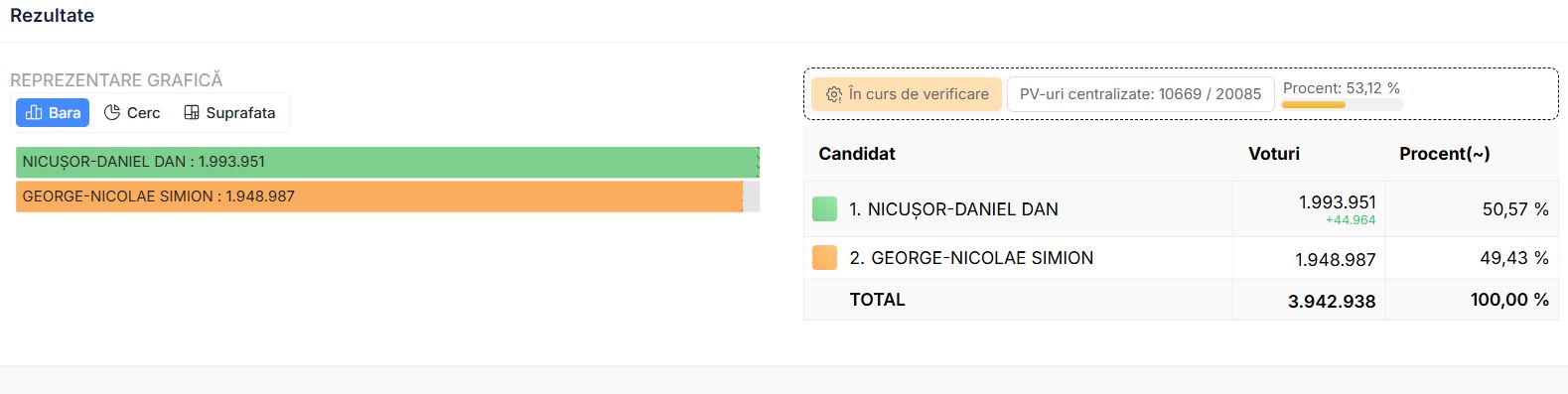
Task: Click the Candidat column header
Action: [857, 154]
